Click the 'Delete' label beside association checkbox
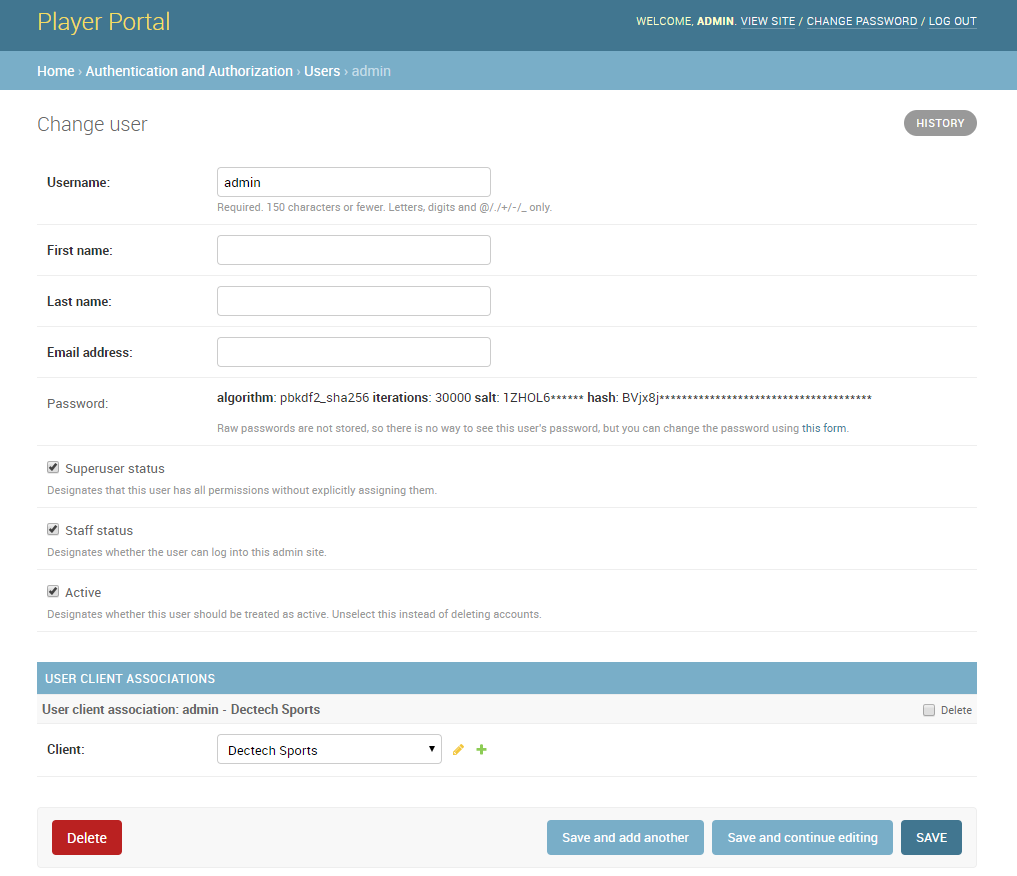This screenshot has height=876, width=1017. [956, 710]
